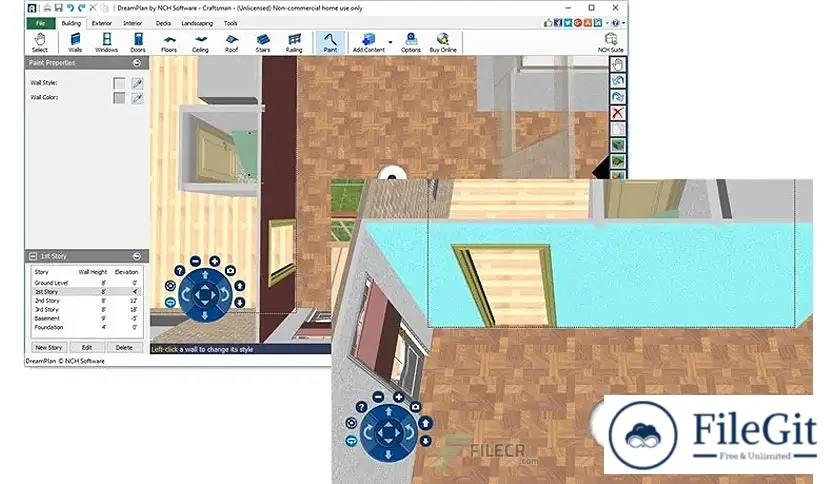Pick the Ceiling tool

(200, 43)
